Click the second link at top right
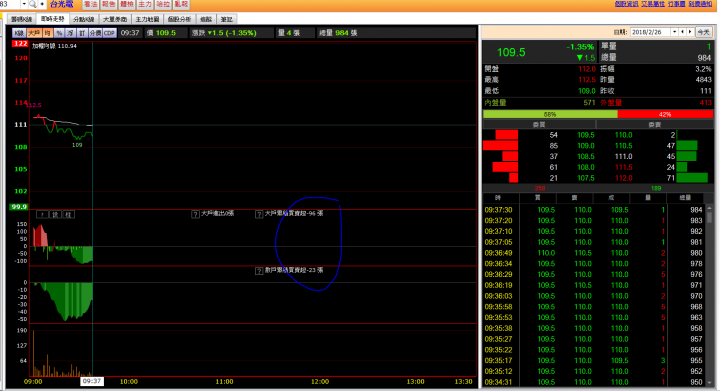This screenshot has width=720, height=391. (x=653, y=4)
